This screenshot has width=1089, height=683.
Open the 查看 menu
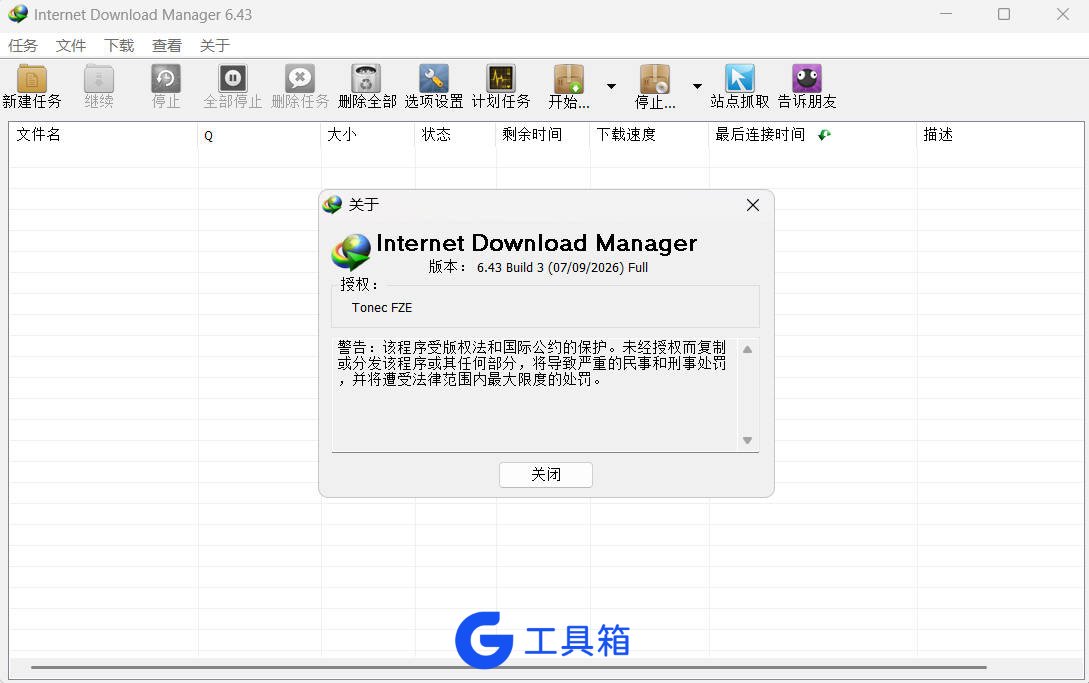(x=167, y=46)
